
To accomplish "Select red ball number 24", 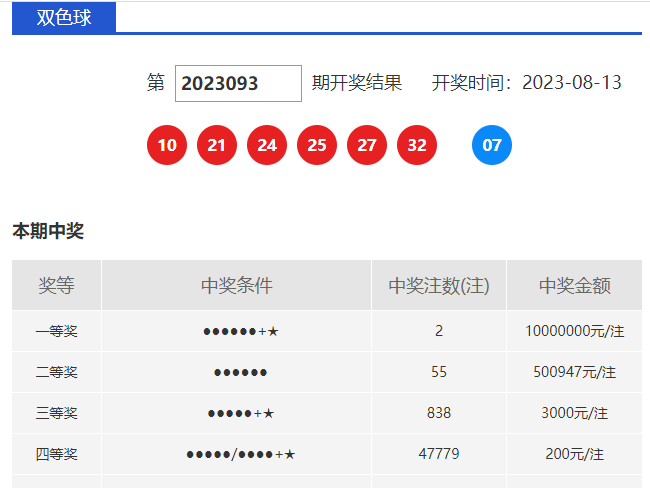I will (267, 145).
